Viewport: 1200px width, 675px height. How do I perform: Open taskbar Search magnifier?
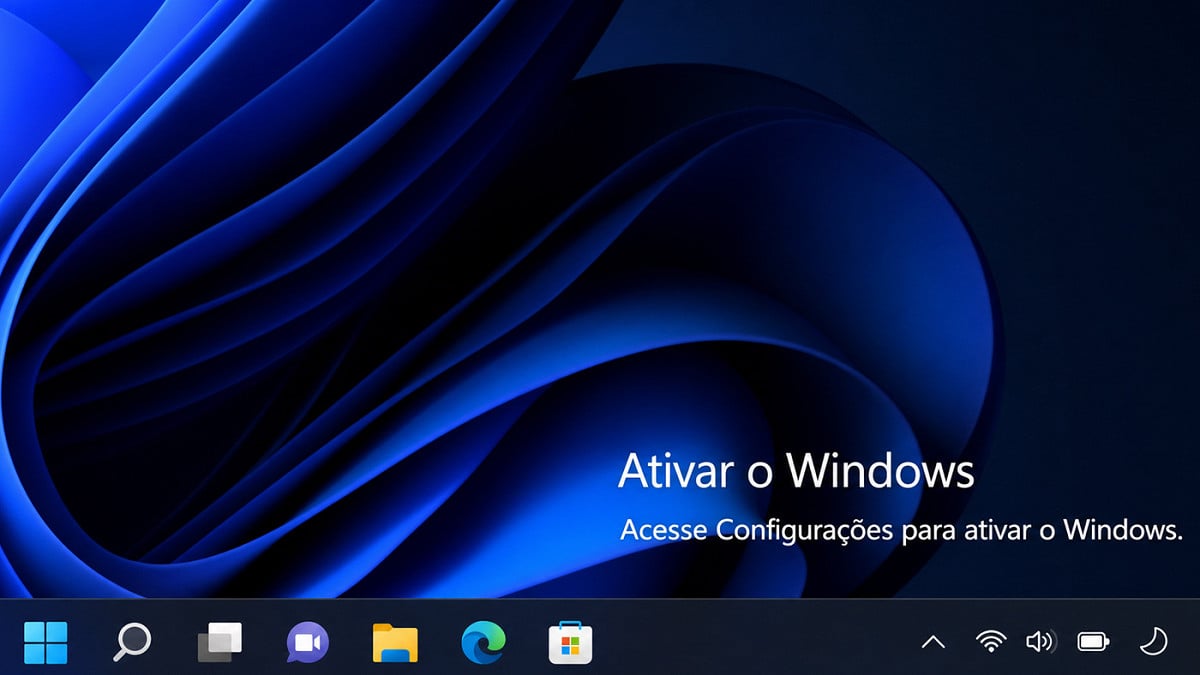tap(131, 642)
